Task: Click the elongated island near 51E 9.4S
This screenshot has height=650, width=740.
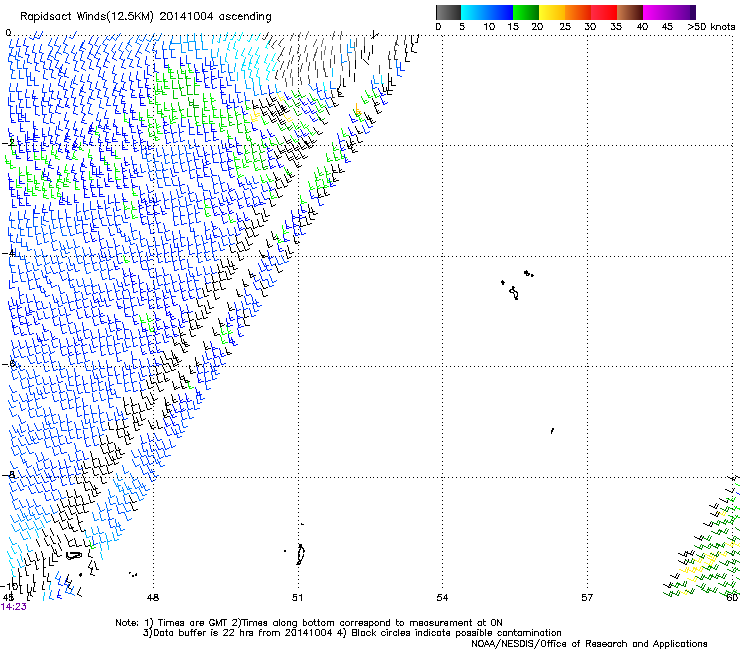Action: click(x=301, y=554)
